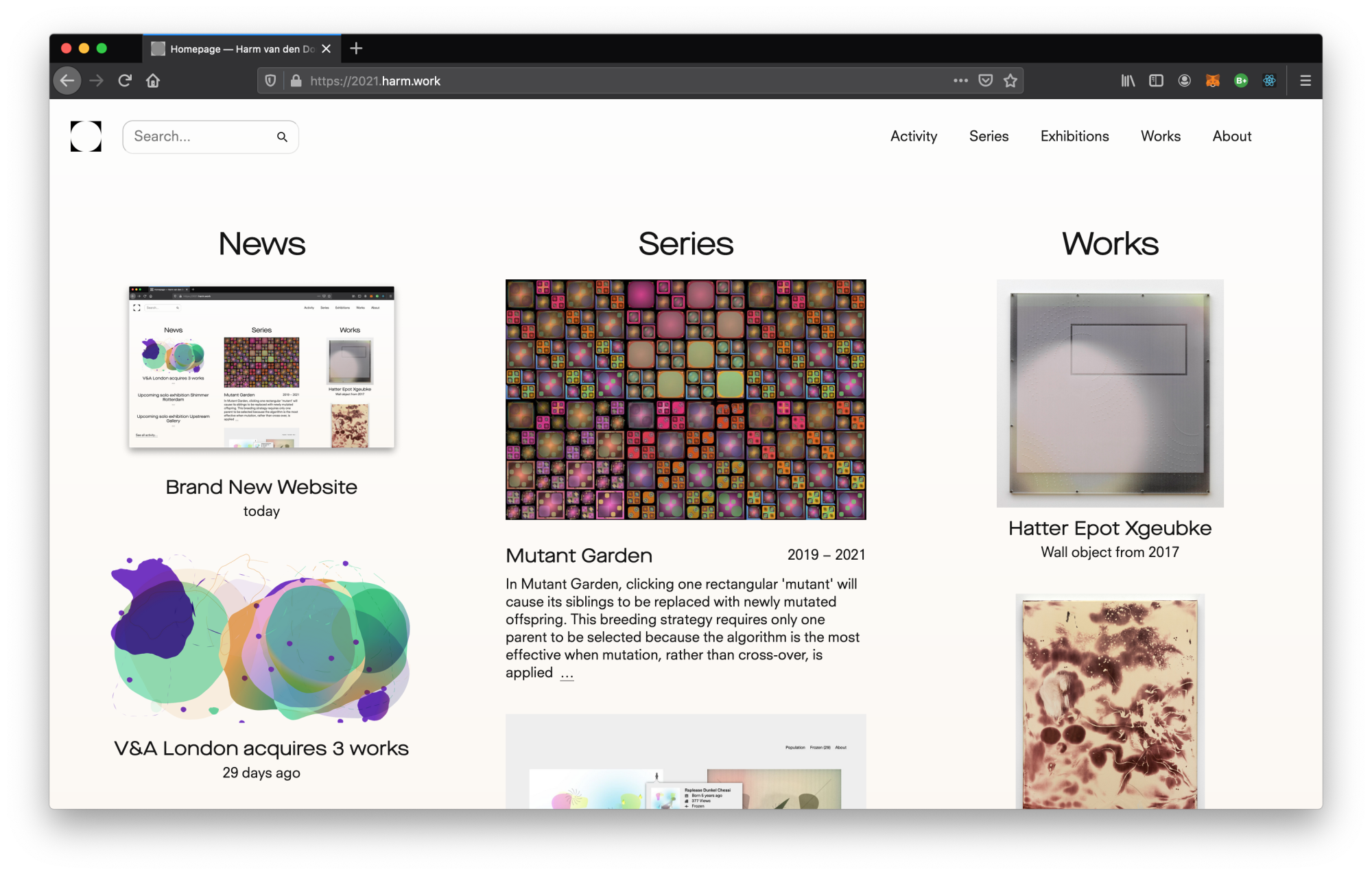The width and height of the screenshot is (1372, 874).
Task: Bookmark this page with the star icon
Action: tap(1010, 81)
